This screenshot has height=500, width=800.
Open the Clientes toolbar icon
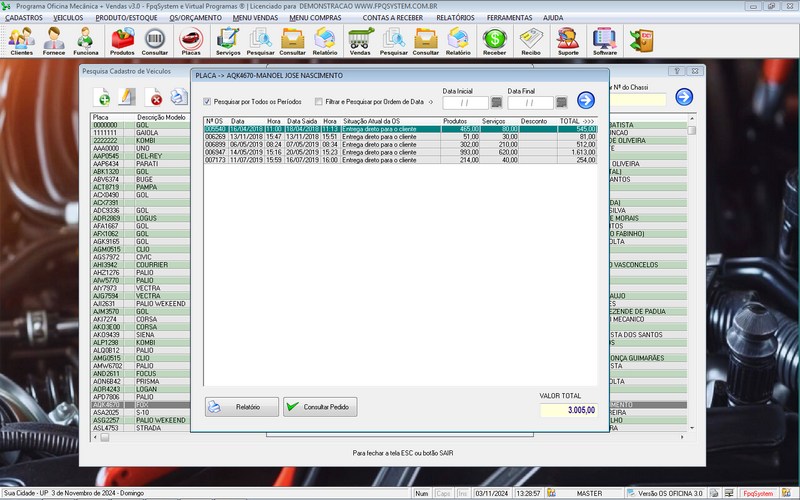point(21,40)
